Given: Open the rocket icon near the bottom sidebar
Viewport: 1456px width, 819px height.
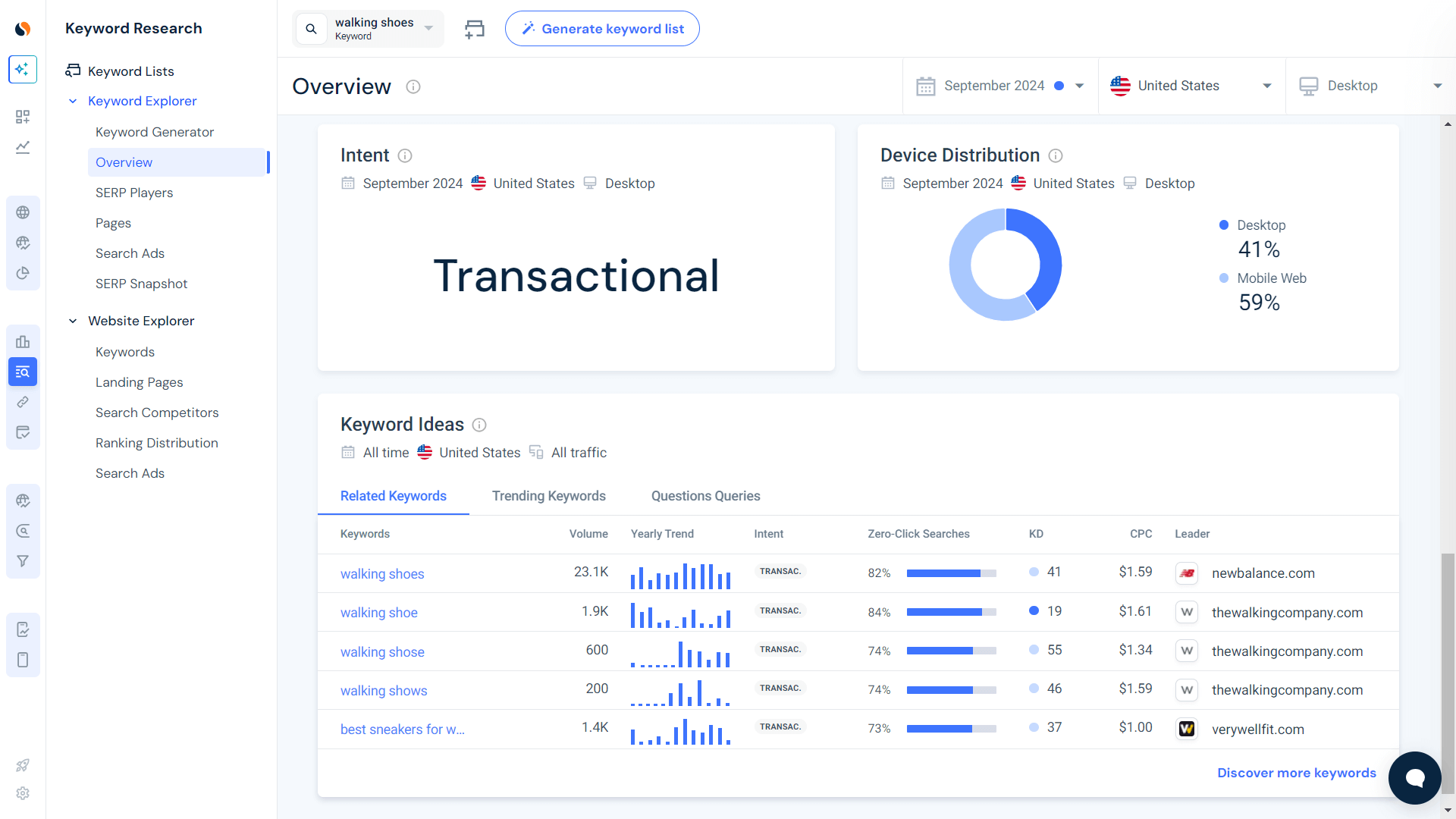Looking at the screenshot, I should tap(23, 765).
